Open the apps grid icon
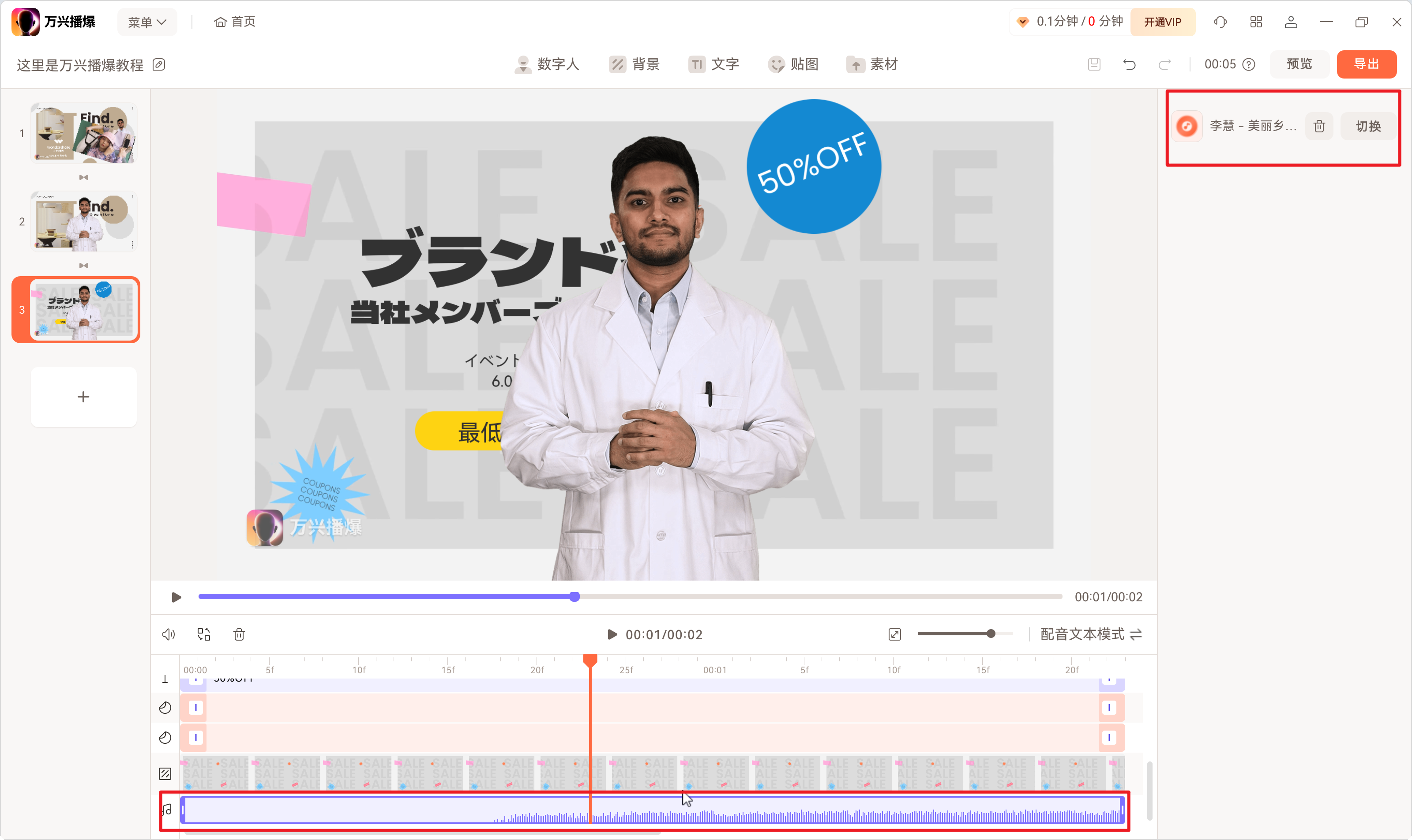 click(1256, 22)
